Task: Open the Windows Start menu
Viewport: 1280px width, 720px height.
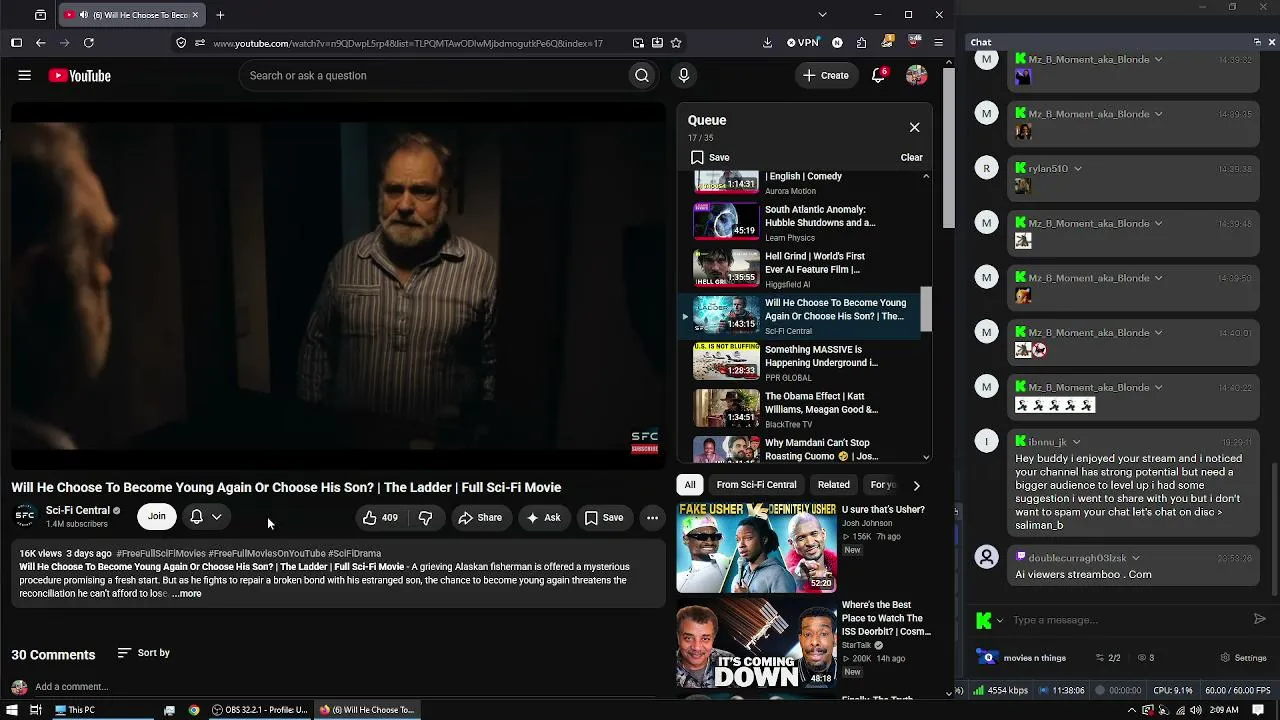Action: click(x=10, y=710)
